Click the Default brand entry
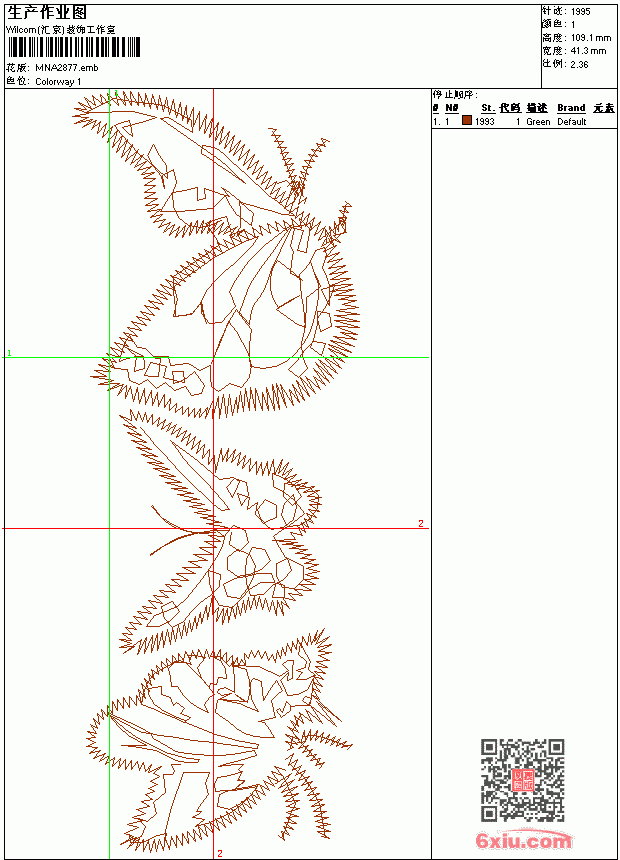Viewport: 620px width, 860px height. click(x=572, y=122)
